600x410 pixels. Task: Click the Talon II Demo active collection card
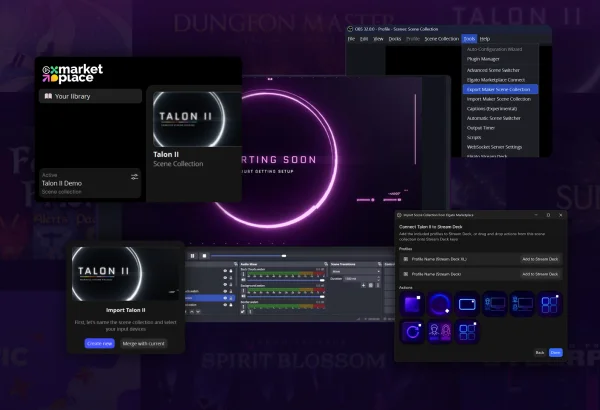[x=90, y=183]
